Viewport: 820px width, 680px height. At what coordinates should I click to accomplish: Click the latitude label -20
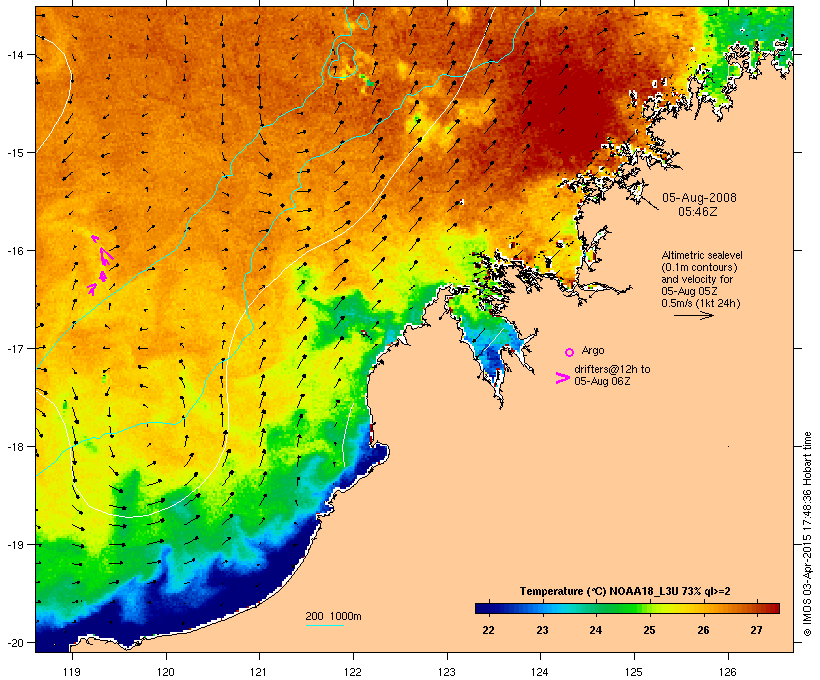point(14,642)
